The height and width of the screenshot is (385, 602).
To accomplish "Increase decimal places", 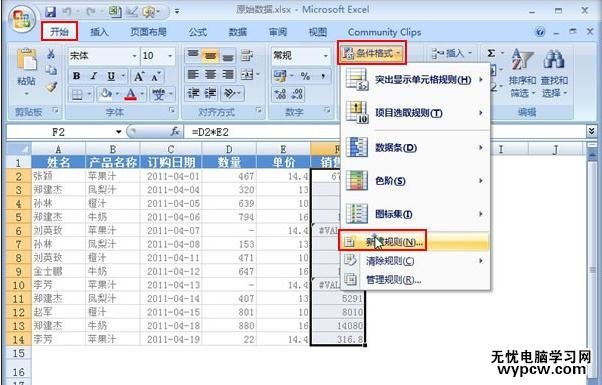I will point(280,94).
